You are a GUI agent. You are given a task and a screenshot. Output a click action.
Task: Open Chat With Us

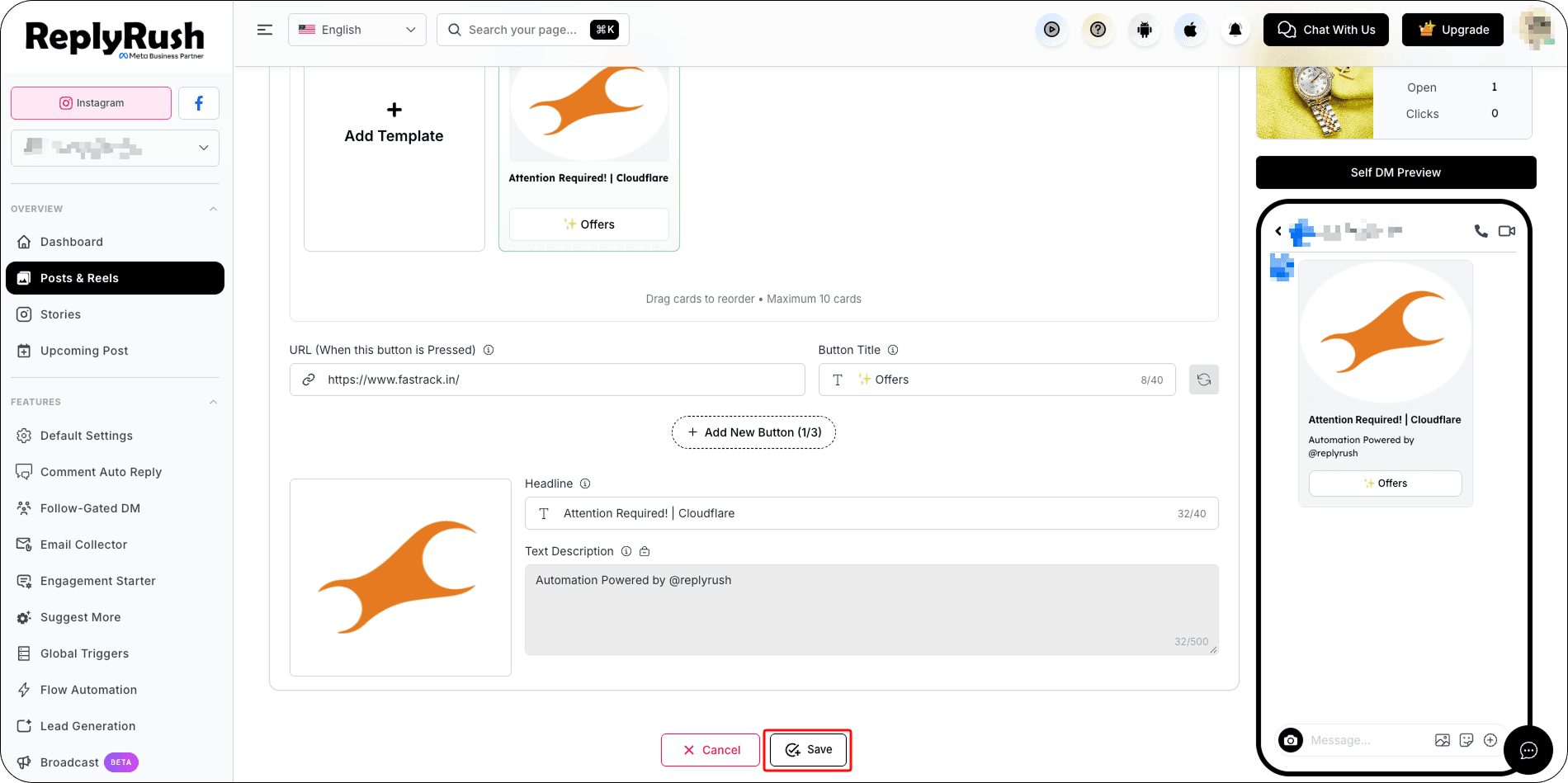click(1326, 30)
